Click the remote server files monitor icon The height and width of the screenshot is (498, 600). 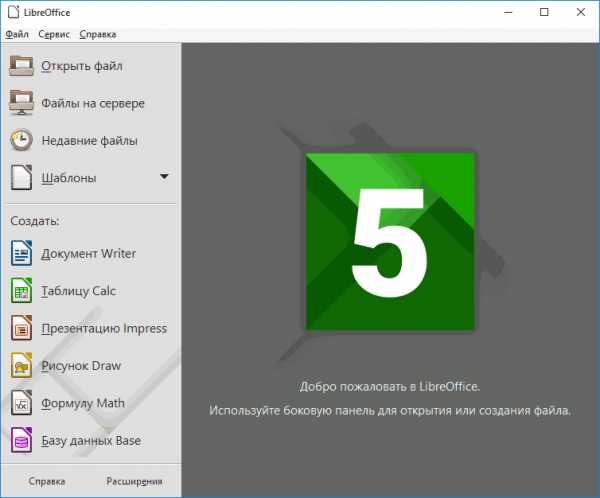coord(21,103)
